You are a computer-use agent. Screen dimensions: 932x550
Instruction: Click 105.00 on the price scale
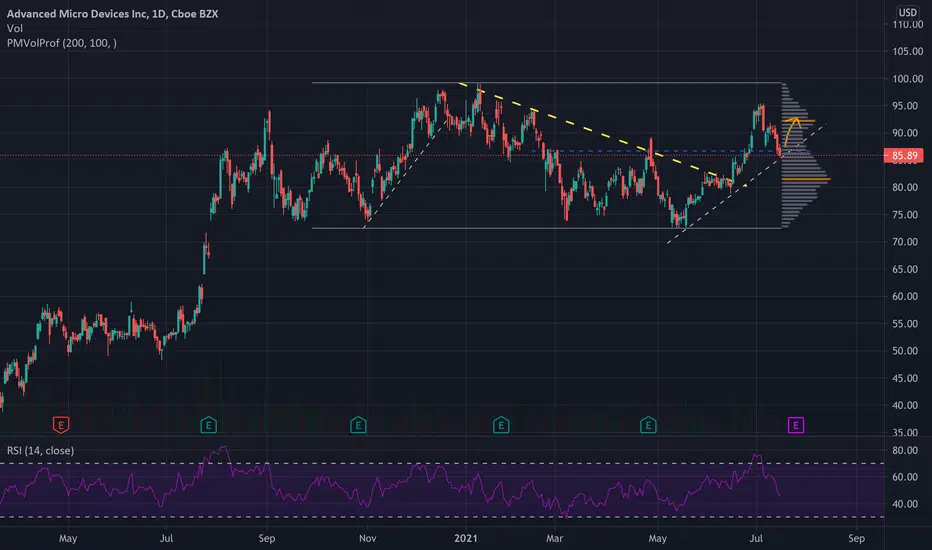[907, 51]
